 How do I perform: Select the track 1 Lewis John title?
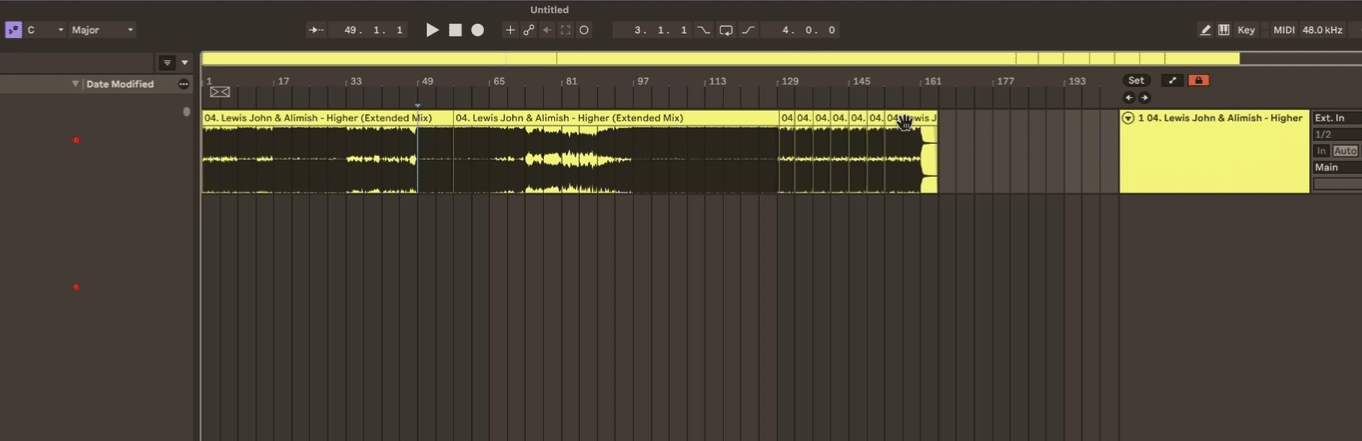tap(1220, 118)
